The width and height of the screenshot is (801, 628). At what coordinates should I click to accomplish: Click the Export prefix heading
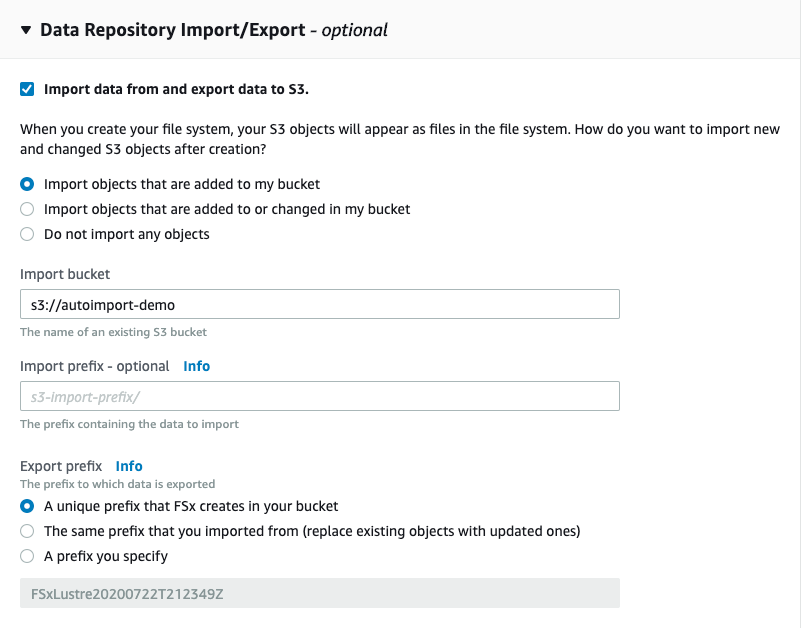tap(63, 466)
